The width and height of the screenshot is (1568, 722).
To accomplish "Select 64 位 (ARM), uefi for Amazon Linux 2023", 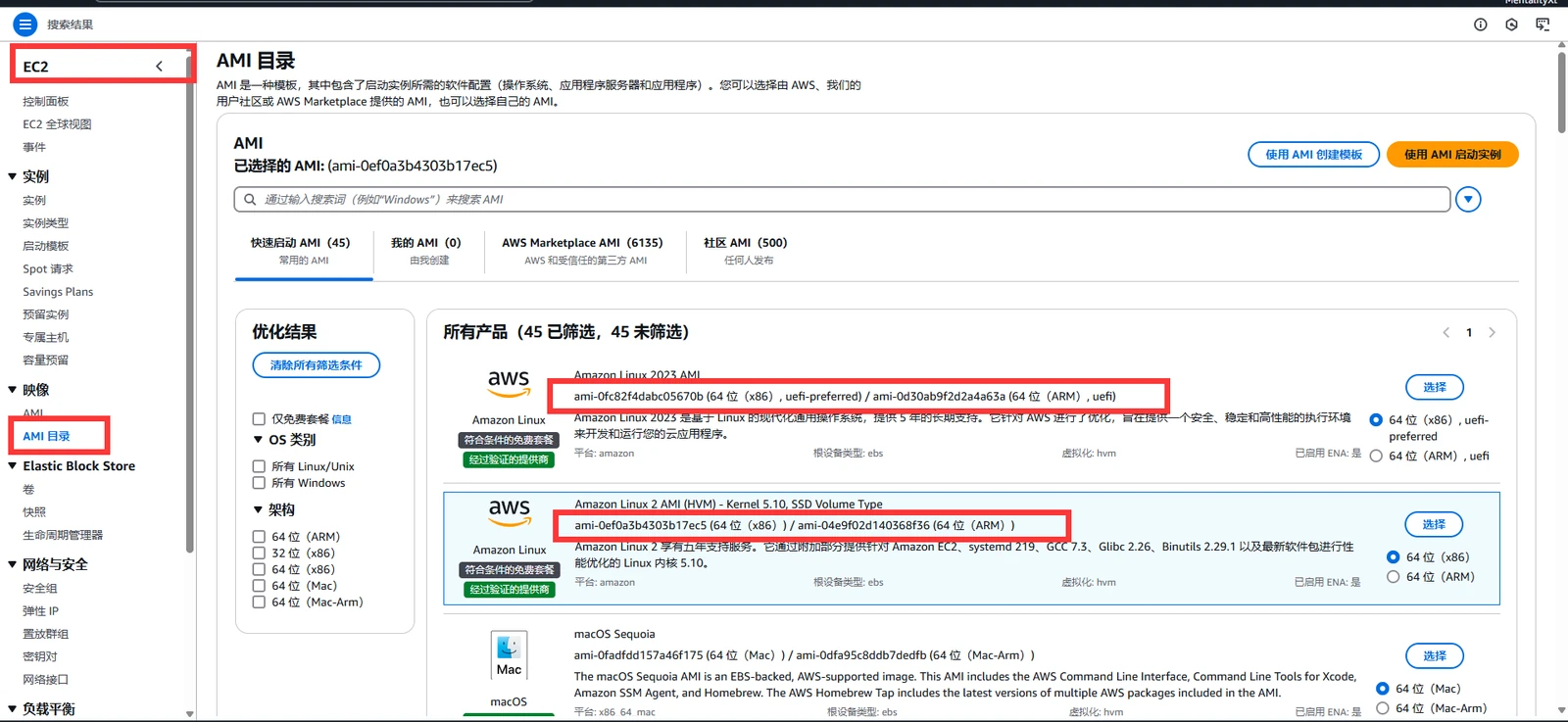I will click(x=1376, y=456).
